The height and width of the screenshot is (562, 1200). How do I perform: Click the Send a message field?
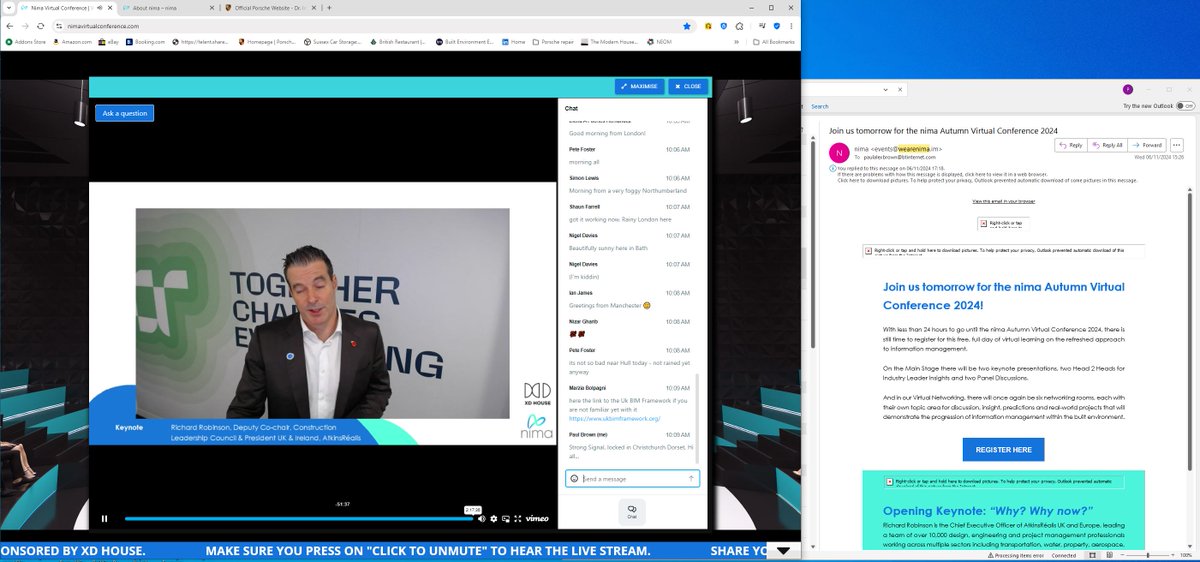pos(634,479)
